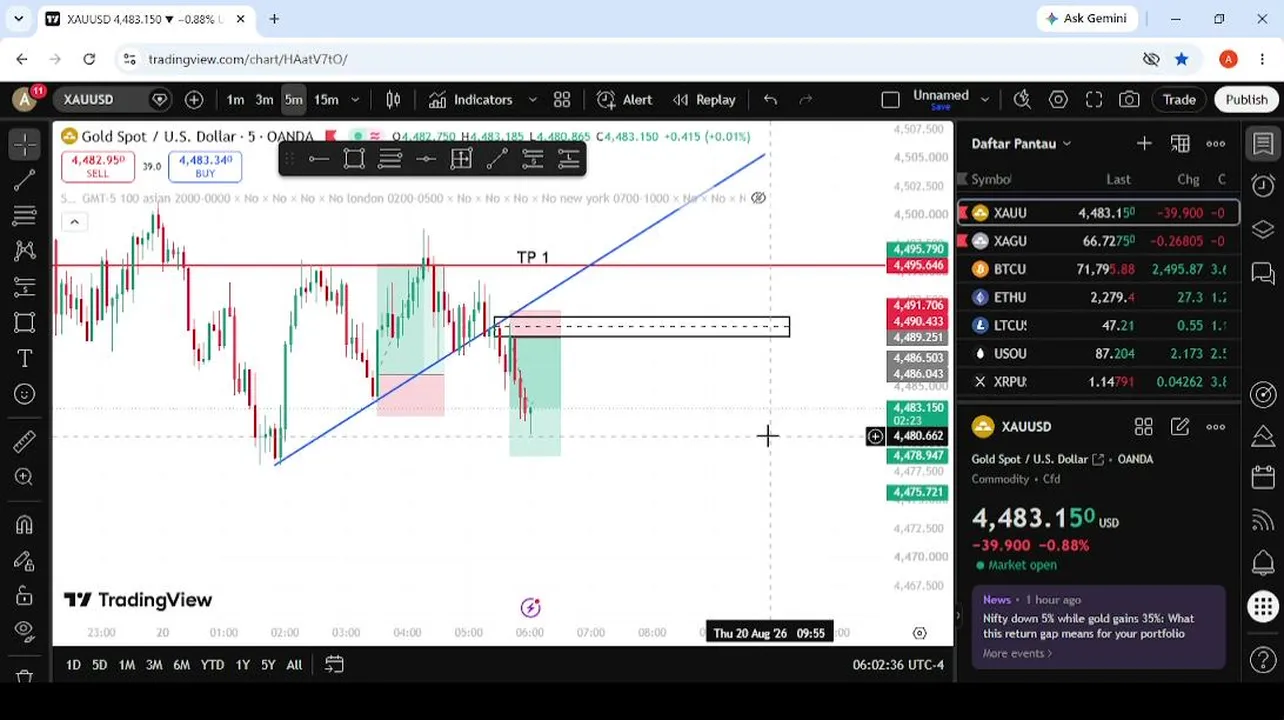This screenshot has height=720, width=1284.
Task: Enter fullscreen chart mode
Action: (1094, 100)
